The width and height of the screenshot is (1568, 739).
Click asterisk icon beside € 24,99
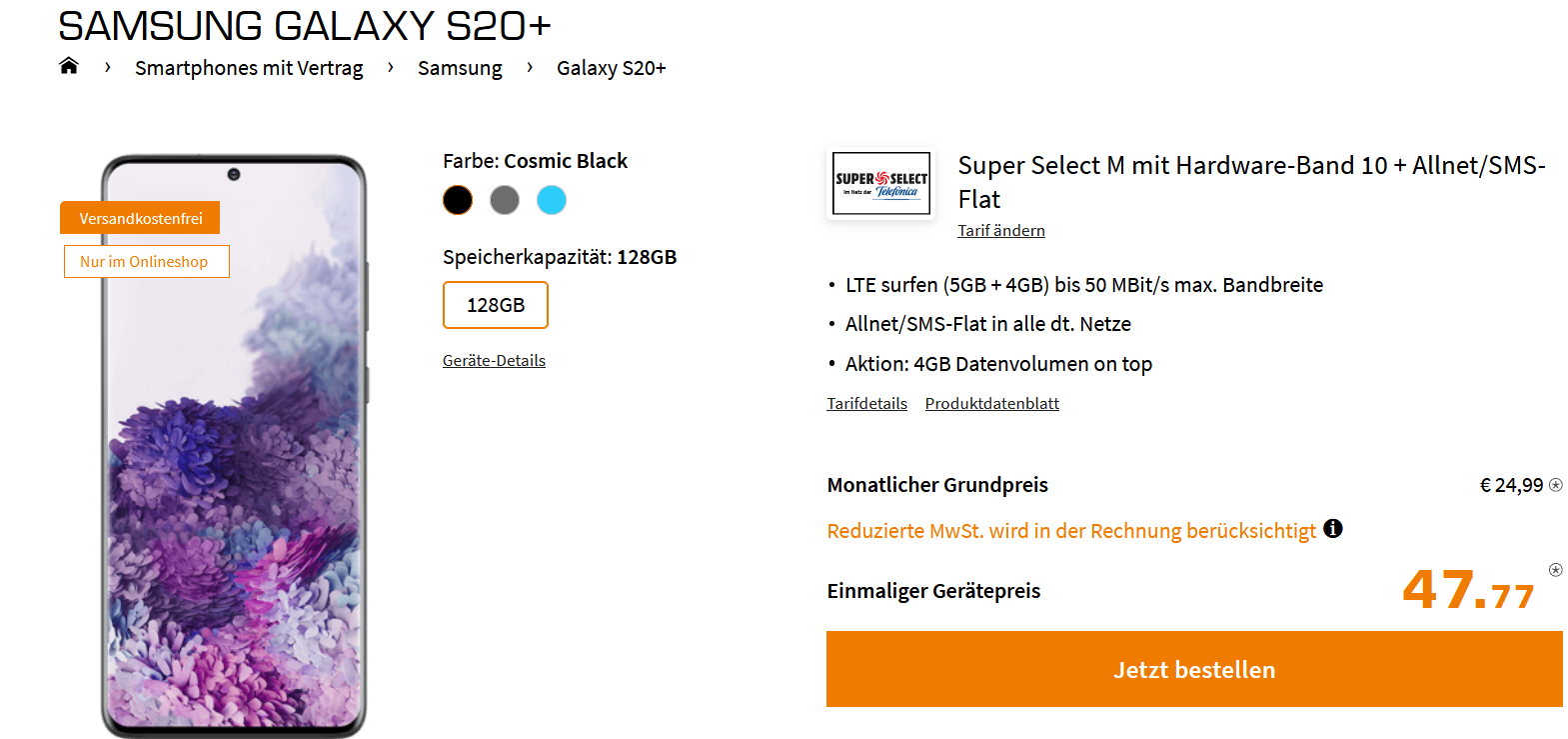[1555, 485]
